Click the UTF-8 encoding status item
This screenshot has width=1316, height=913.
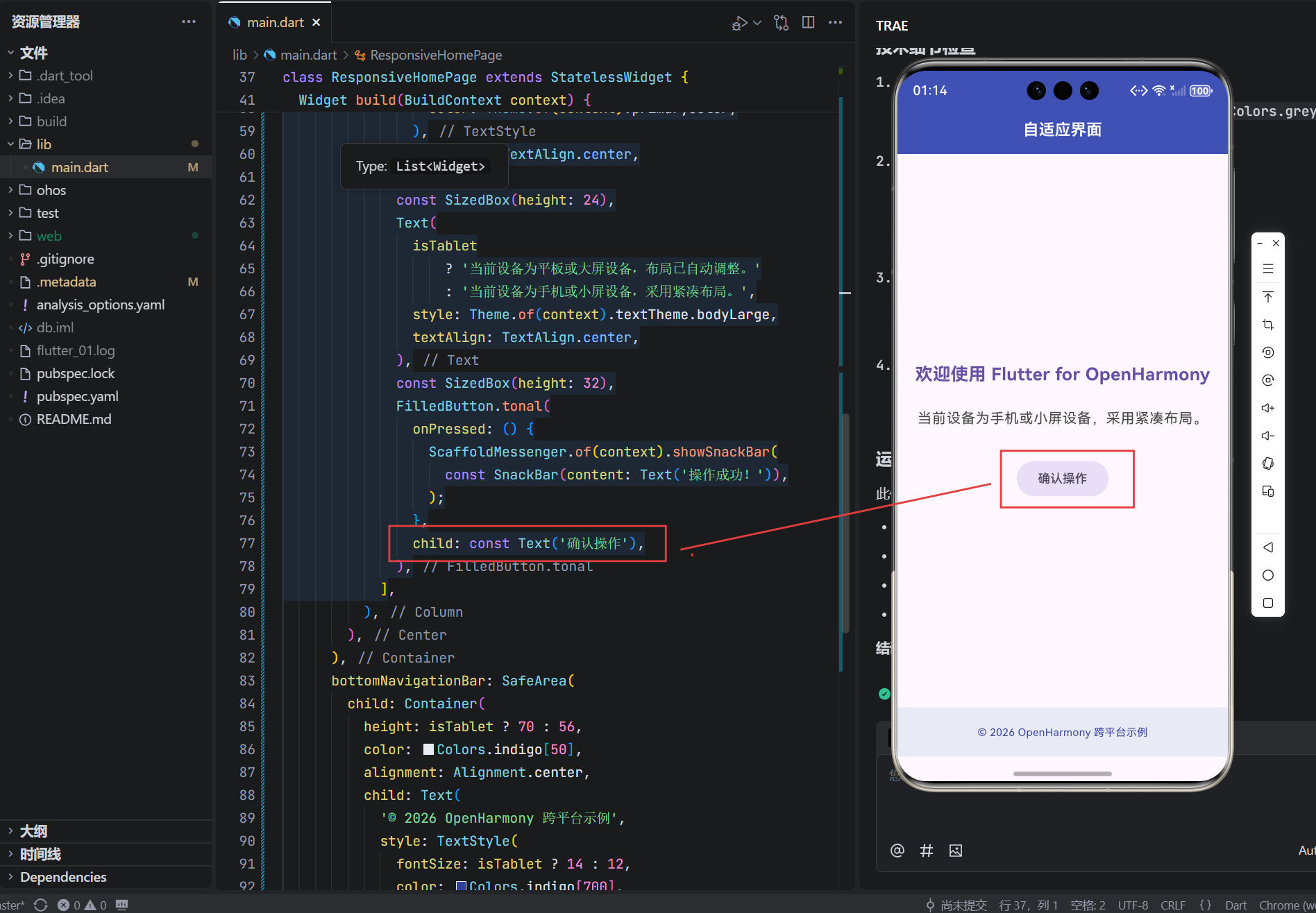point(1133,905)
